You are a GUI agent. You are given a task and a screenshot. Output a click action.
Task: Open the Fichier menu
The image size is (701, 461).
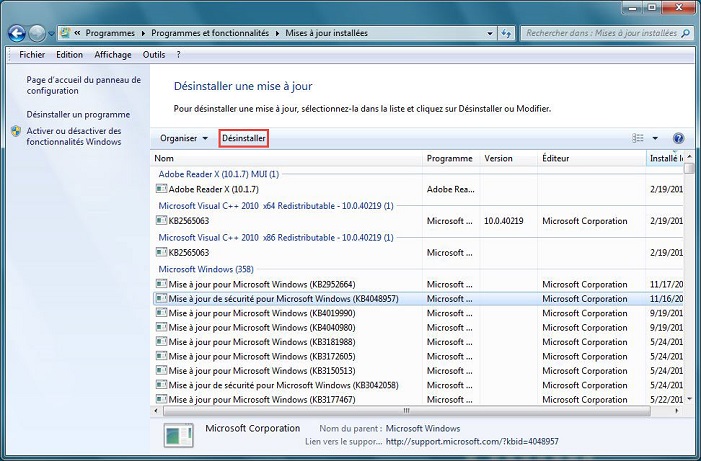(x=32, y=55)
